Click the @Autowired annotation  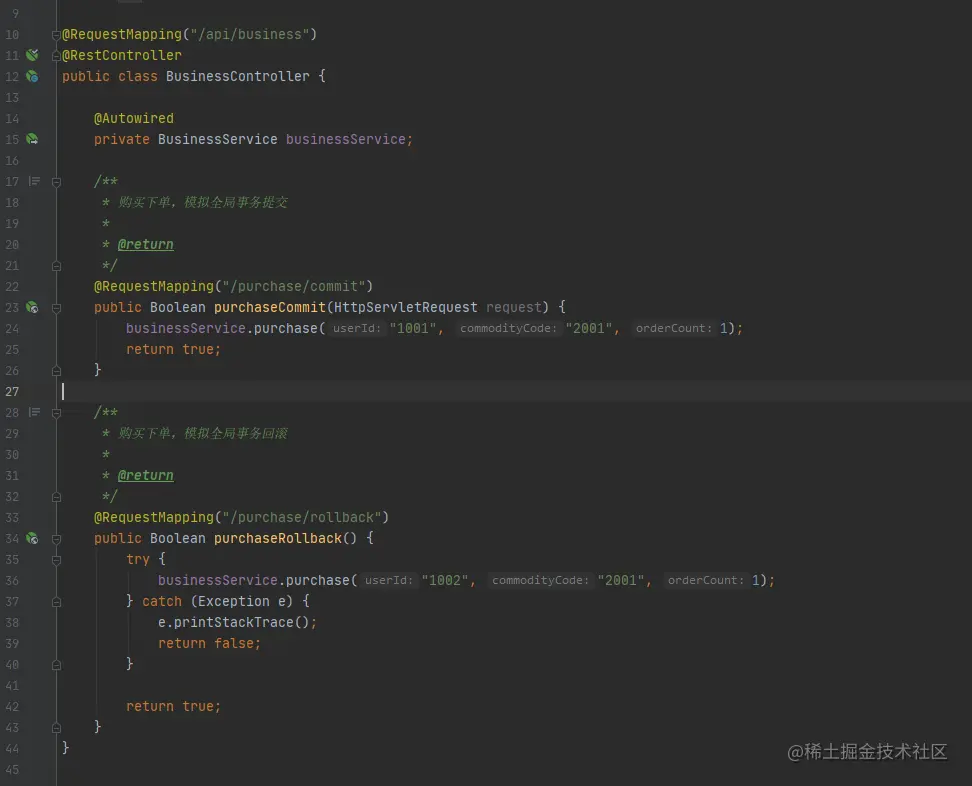click(134, 118)
